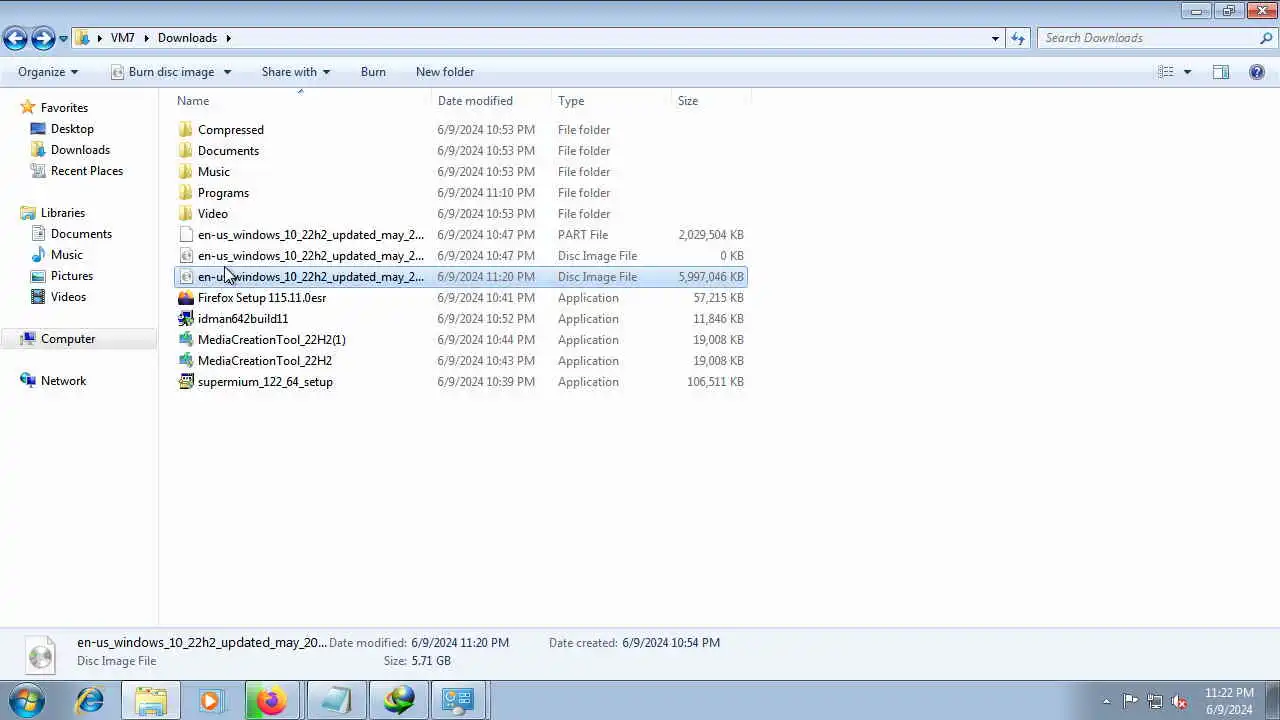The height and width of the screenshot is (720, 1280).
Task: Click the Search Downloads field
Action: click(1148, 38)
